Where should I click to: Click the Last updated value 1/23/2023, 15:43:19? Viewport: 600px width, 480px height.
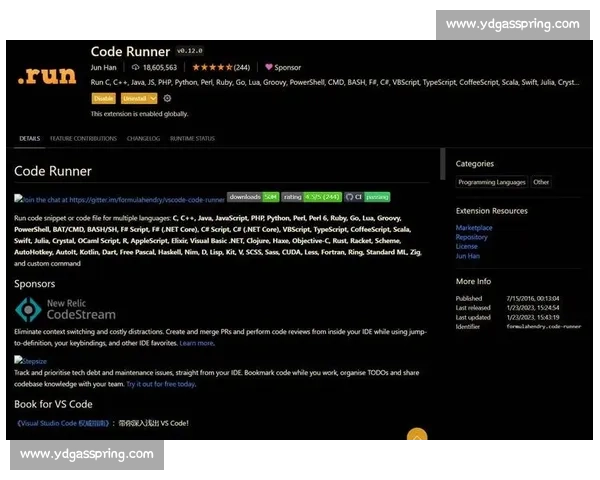(533, 317)
